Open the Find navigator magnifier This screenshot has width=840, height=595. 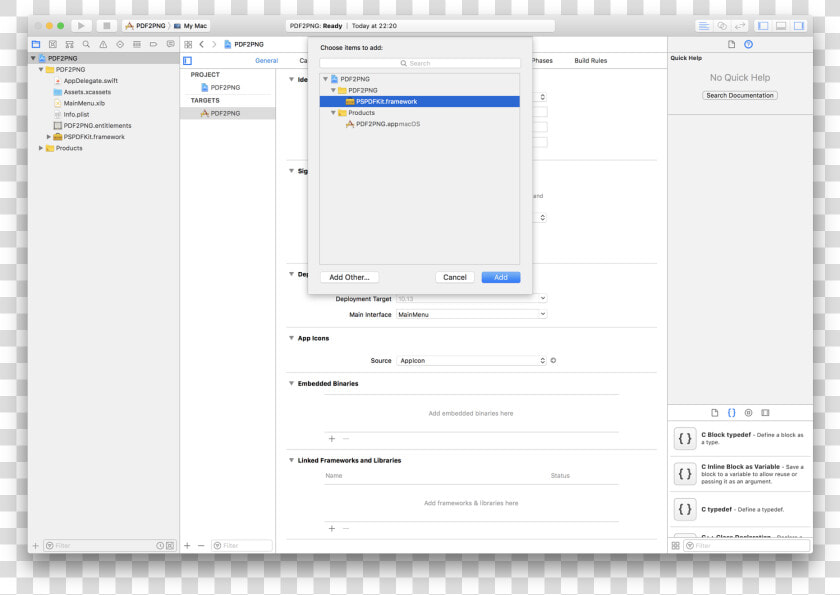point(86,44)
